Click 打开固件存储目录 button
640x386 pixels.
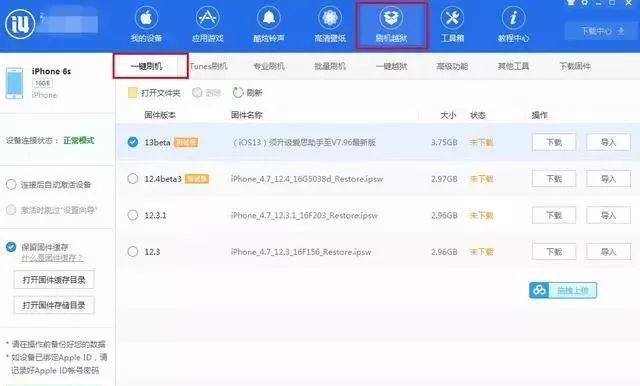(54, 305)
